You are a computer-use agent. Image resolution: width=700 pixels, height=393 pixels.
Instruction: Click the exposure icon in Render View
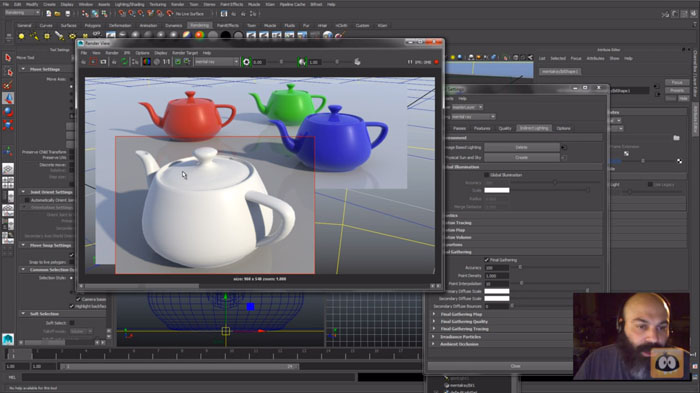(246, 62)
